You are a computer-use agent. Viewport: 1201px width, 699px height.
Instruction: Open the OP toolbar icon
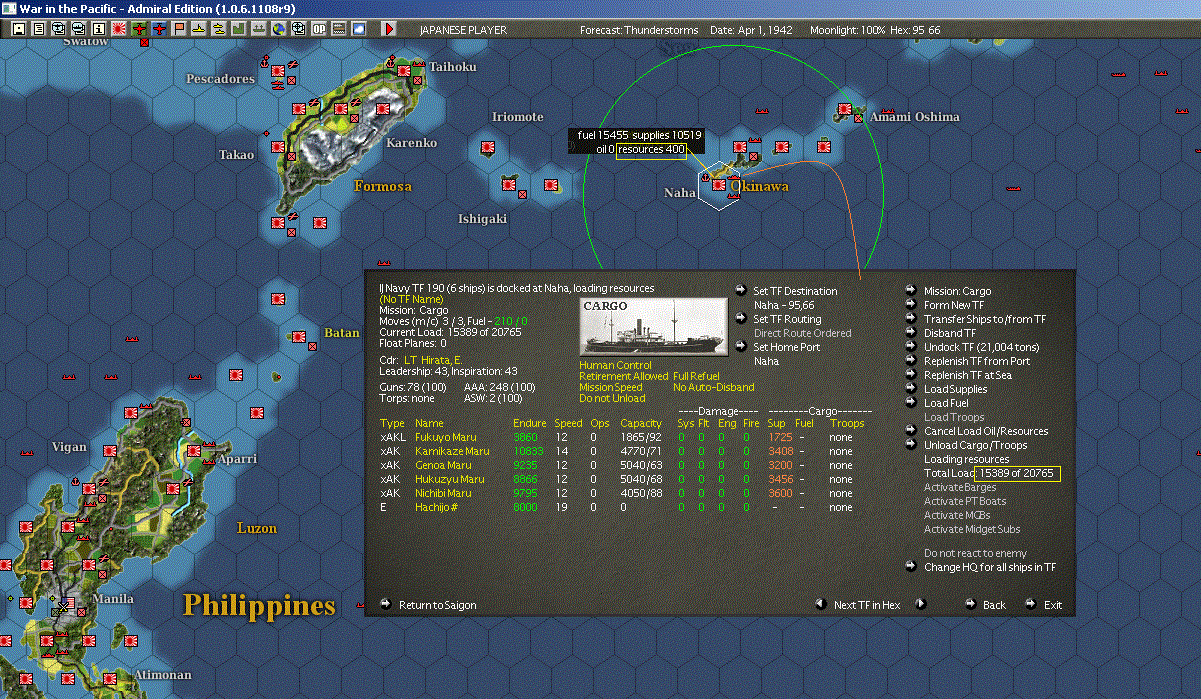point(318,29)
